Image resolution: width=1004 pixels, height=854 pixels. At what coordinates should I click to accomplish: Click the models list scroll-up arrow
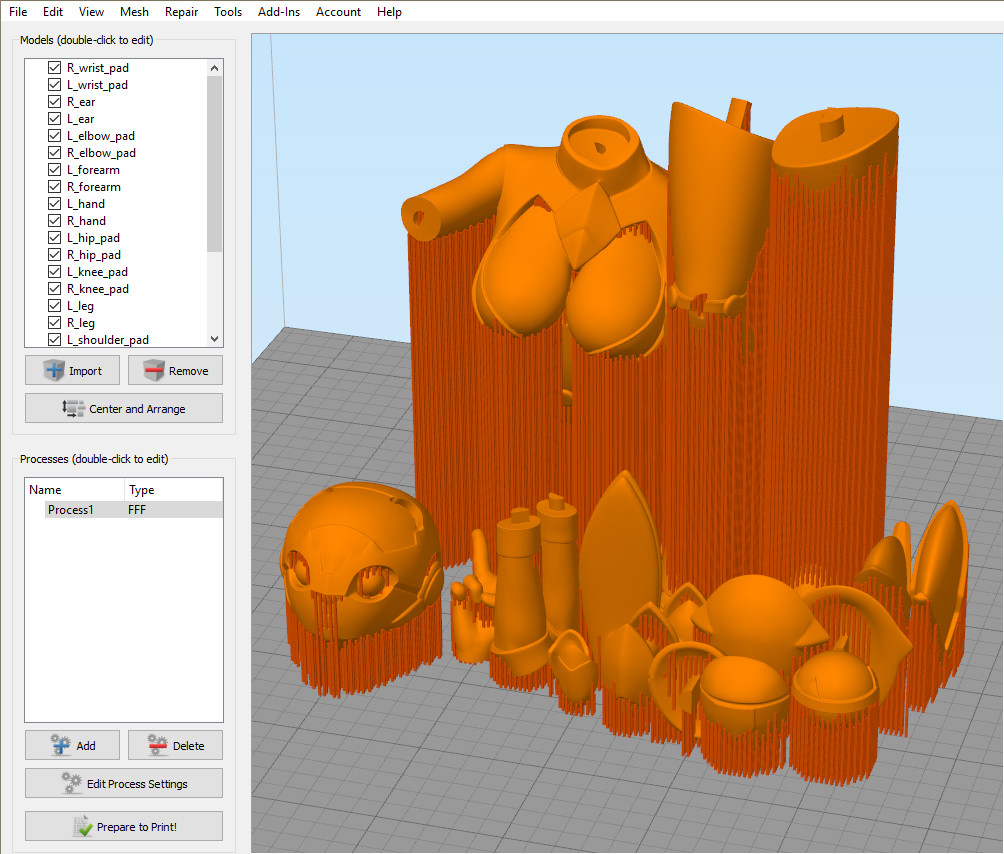[215, 68]
